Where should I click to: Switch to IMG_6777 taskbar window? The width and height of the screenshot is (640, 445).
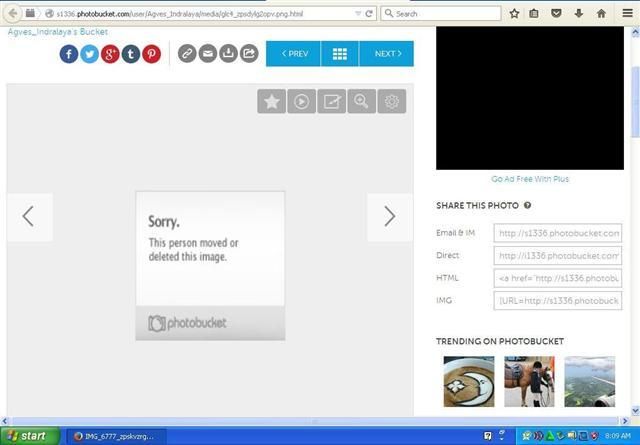pos(116,436)
